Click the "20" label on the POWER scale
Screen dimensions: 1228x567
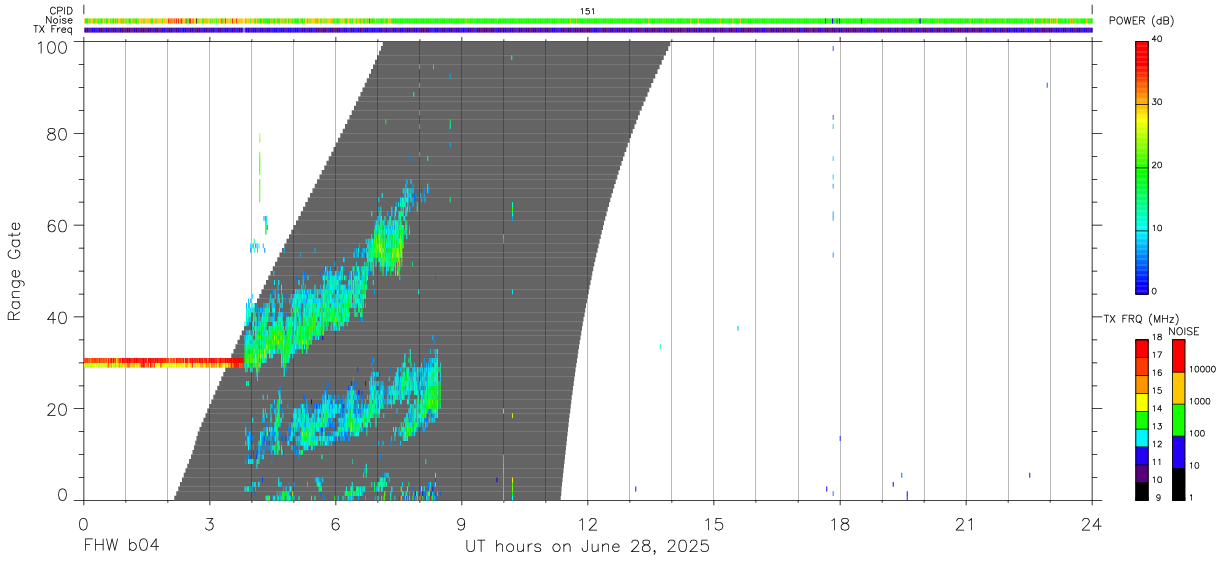[x=1157, y=166]
